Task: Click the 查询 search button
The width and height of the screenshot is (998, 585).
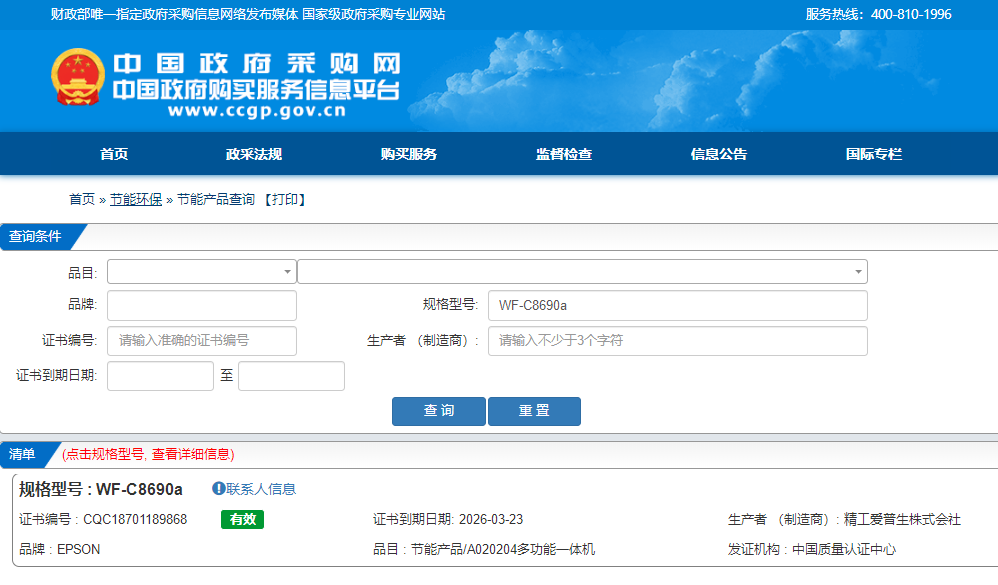Action: 439,411
